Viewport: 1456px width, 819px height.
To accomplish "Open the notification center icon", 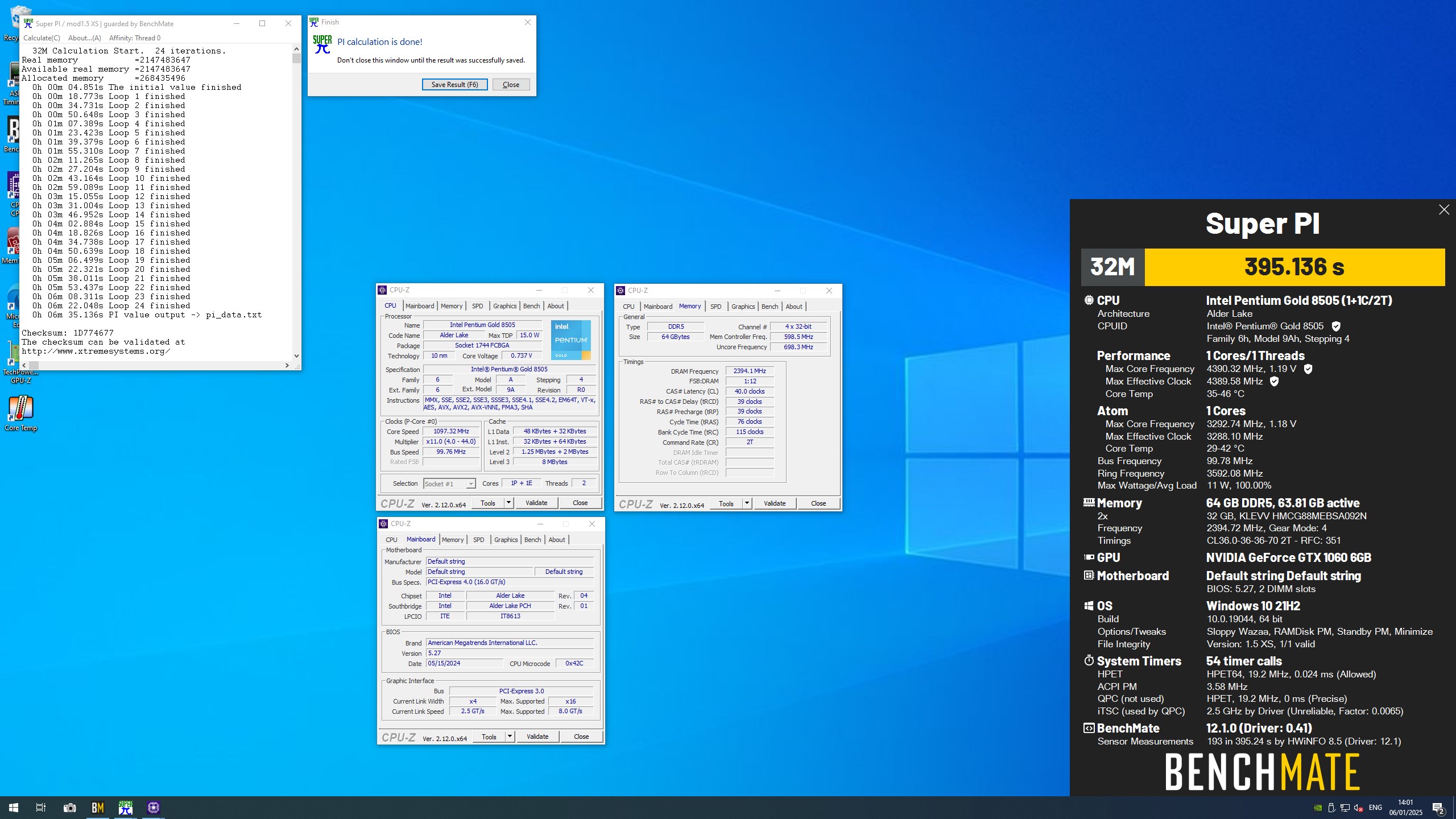I will 1438,808.
